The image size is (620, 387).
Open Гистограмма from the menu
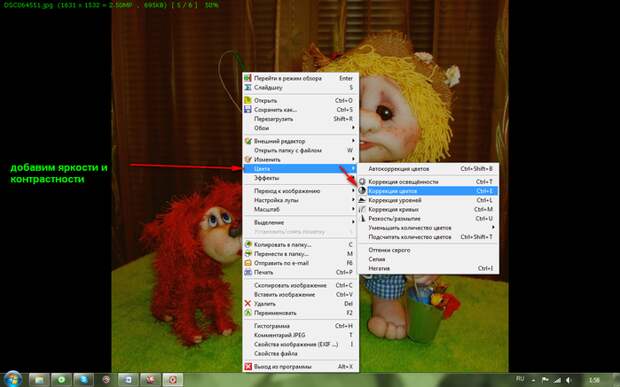(301, 326)
